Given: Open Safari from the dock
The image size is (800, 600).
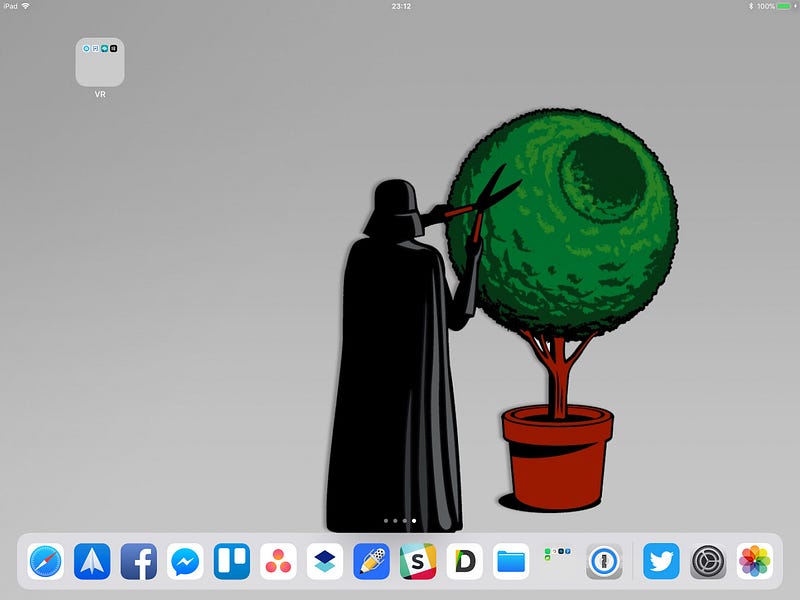Looking at the screenshot, I should 45,561.
